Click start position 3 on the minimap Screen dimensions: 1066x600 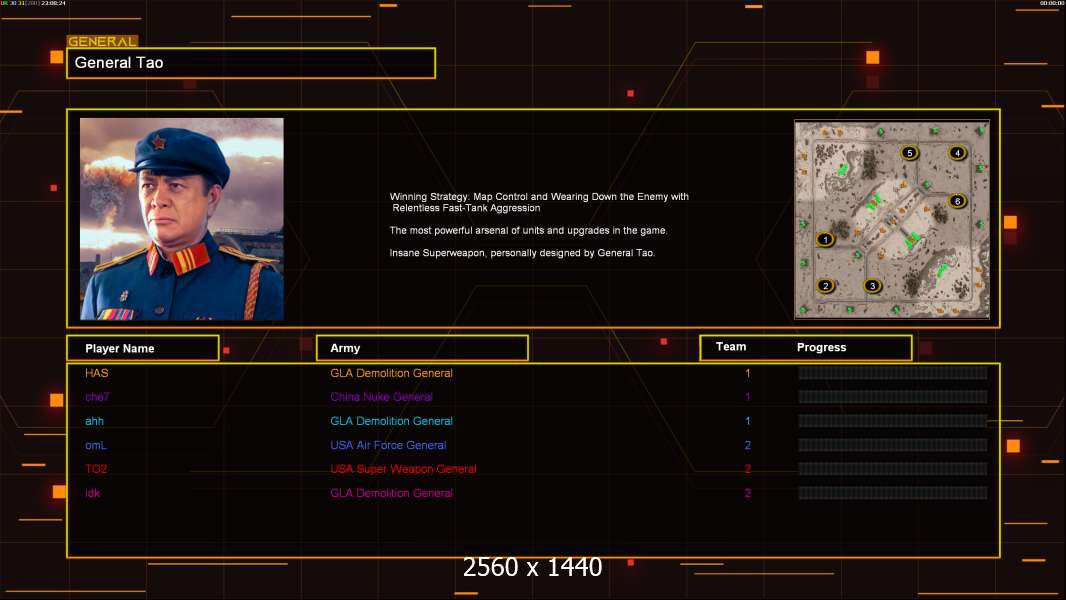coord(873,285)
